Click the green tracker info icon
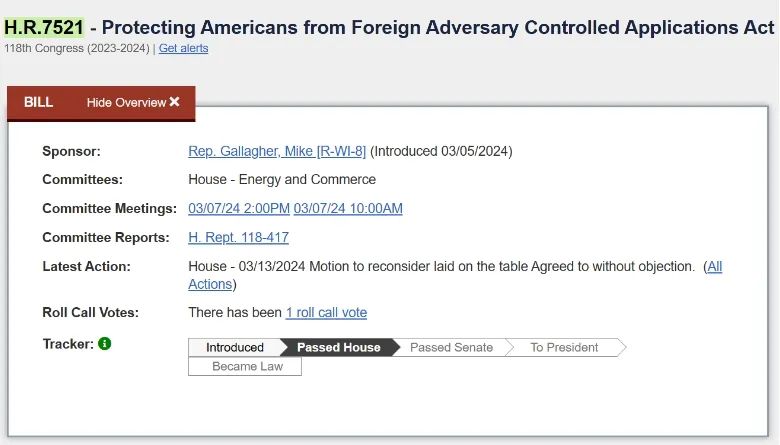Image resolution: width=780 pixels, height=445 pixels. click(x=104, y=344)
